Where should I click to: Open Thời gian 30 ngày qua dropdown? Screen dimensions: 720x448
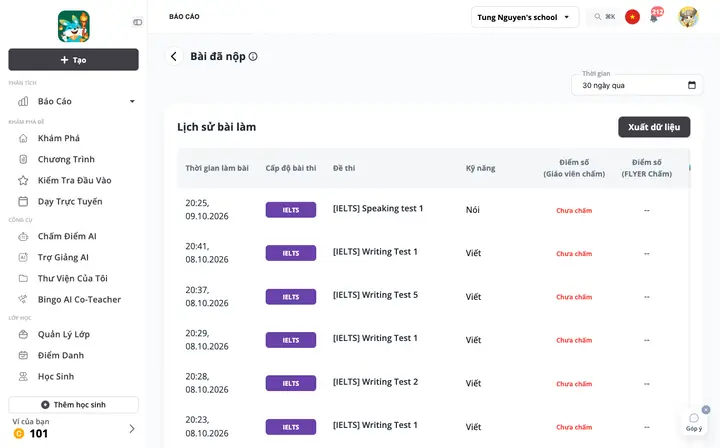637,85
